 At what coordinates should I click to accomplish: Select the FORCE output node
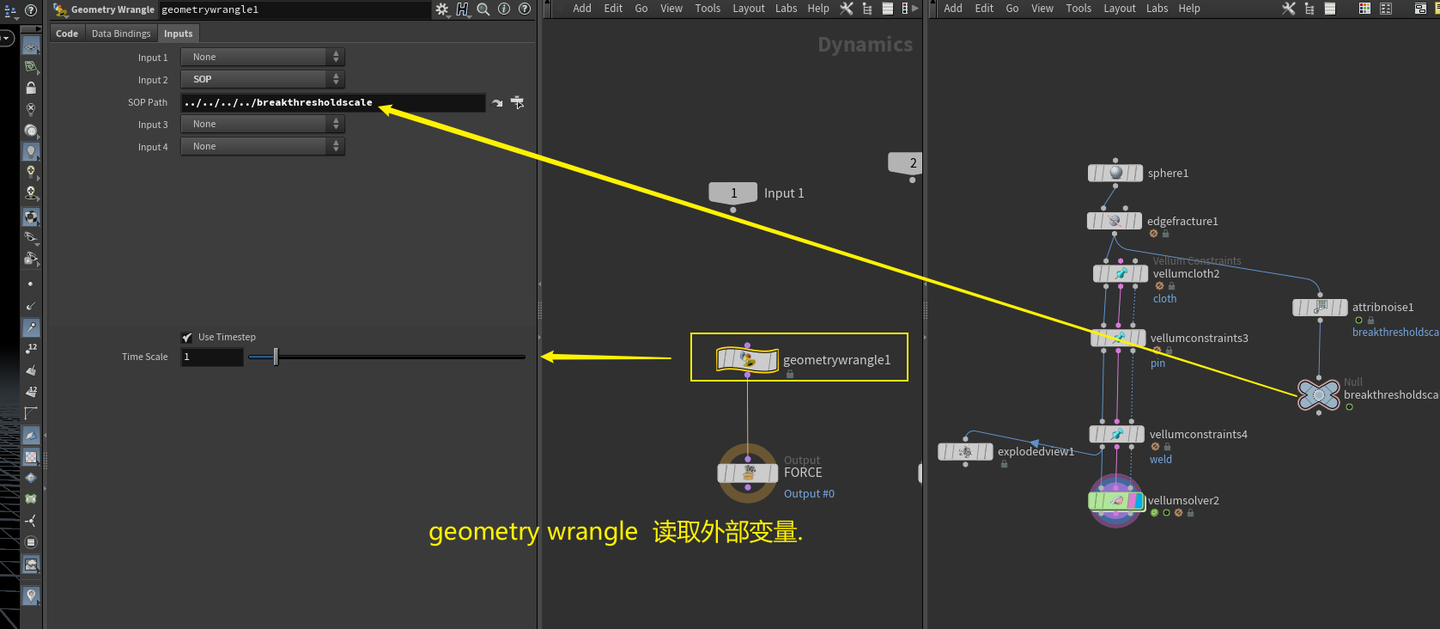point(747,473)
